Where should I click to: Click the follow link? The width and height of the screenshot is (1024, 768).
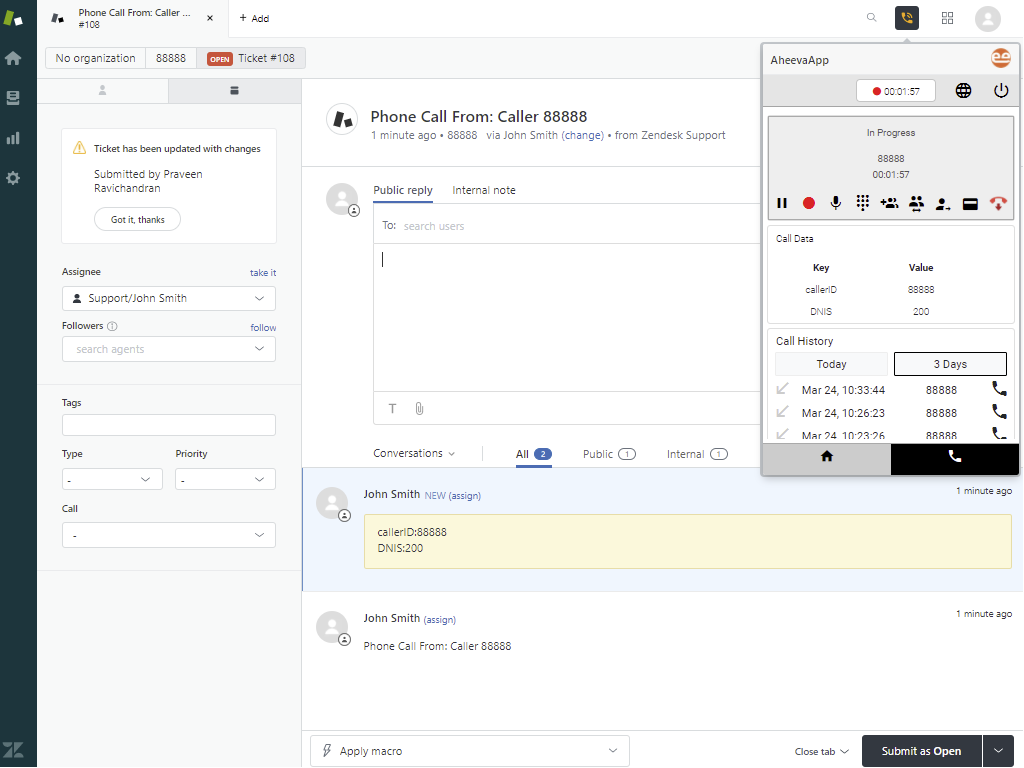263,328
